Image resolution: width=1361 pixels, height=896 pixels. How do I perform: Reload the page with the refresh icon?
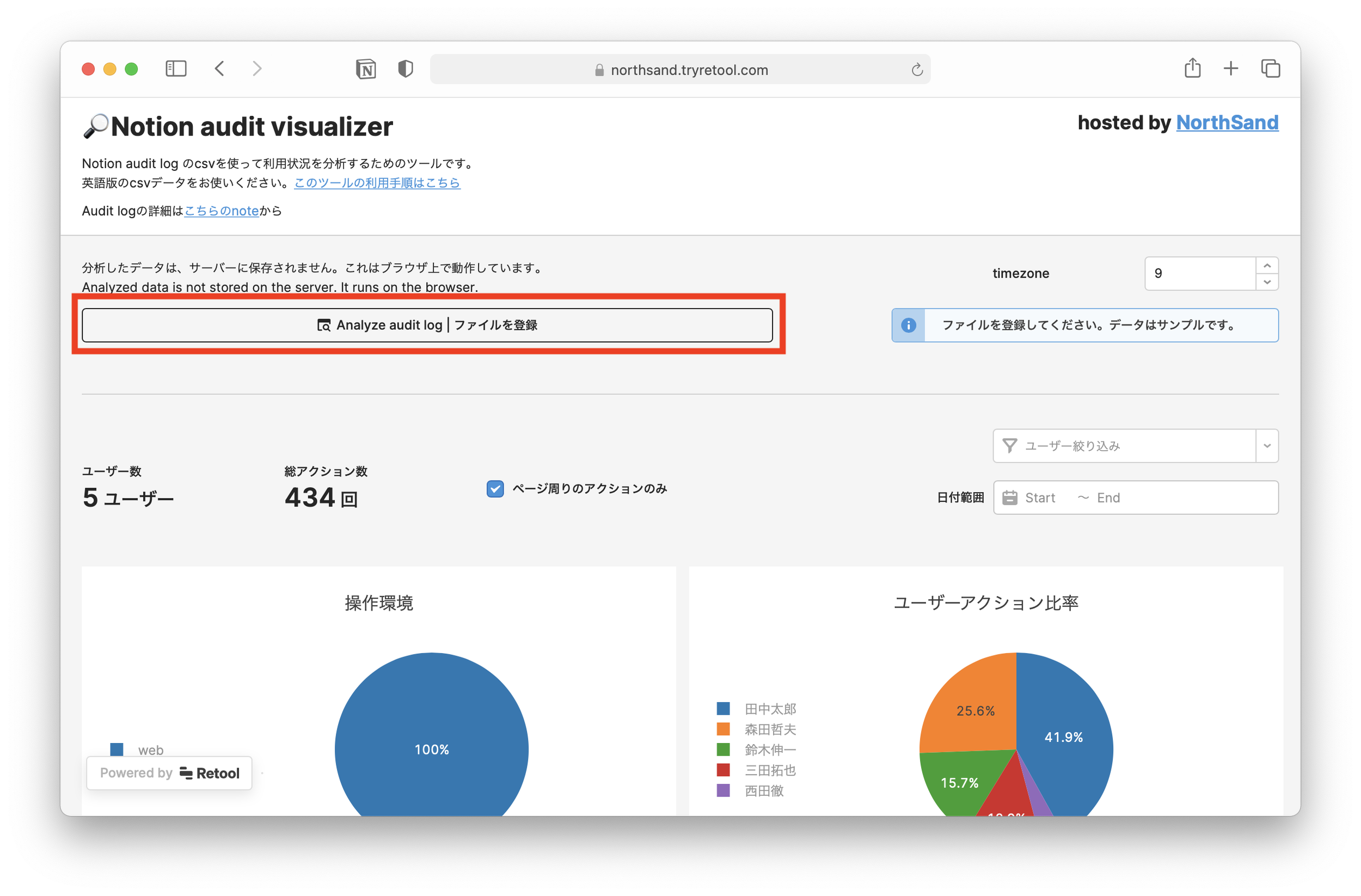click(x=918, y=69)
